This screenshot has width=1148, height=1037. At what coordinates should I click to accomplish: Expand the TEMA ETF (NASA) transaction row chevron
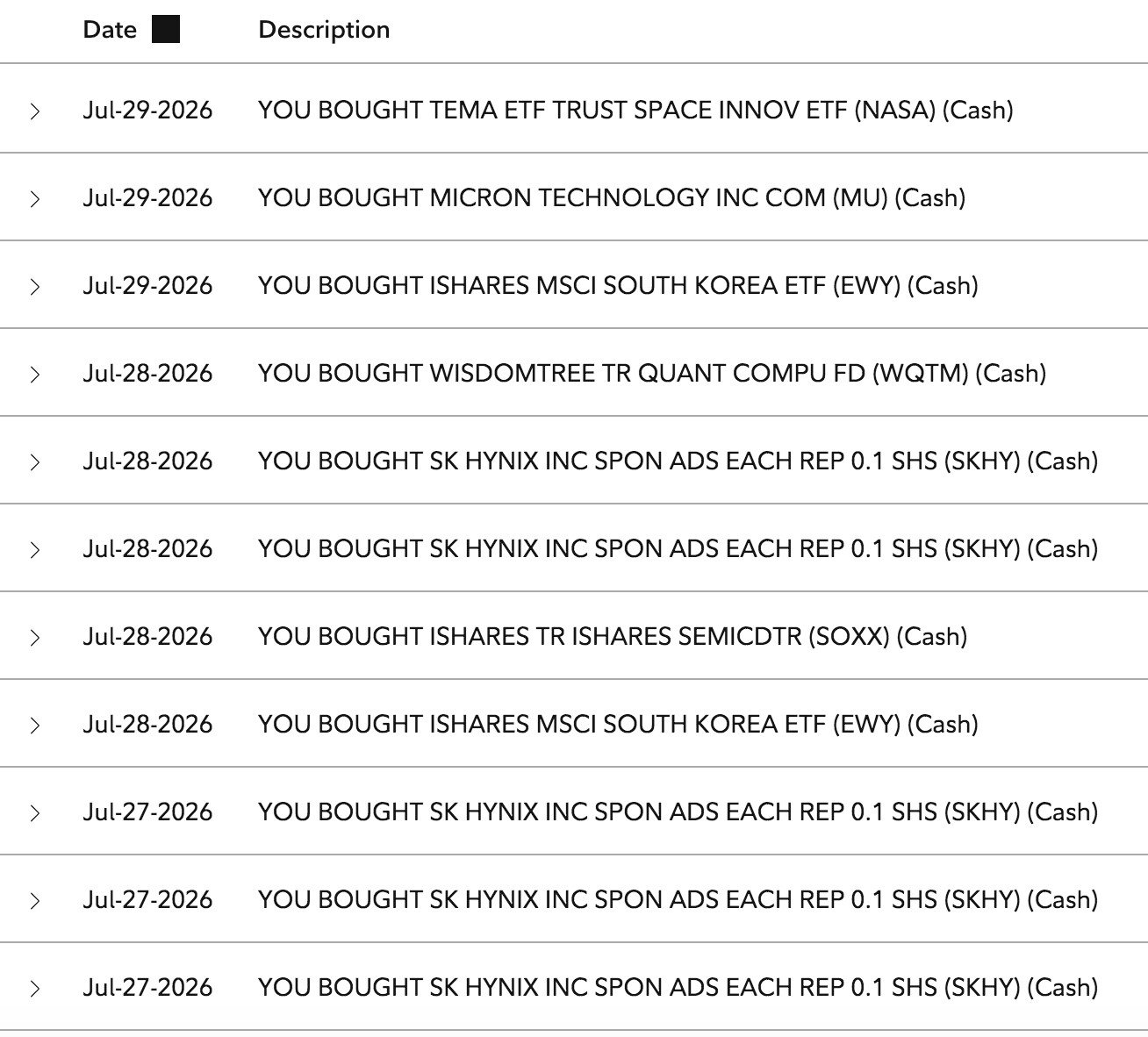pos(35,111)
